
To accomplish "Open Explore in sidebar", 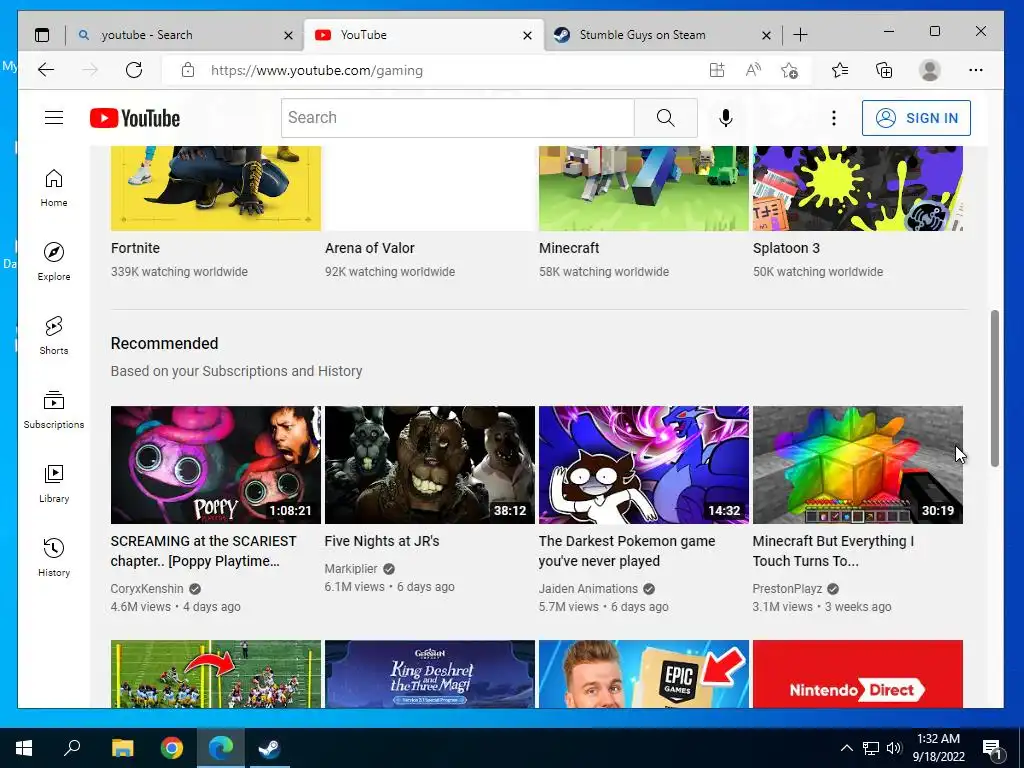I will [54, 261].
